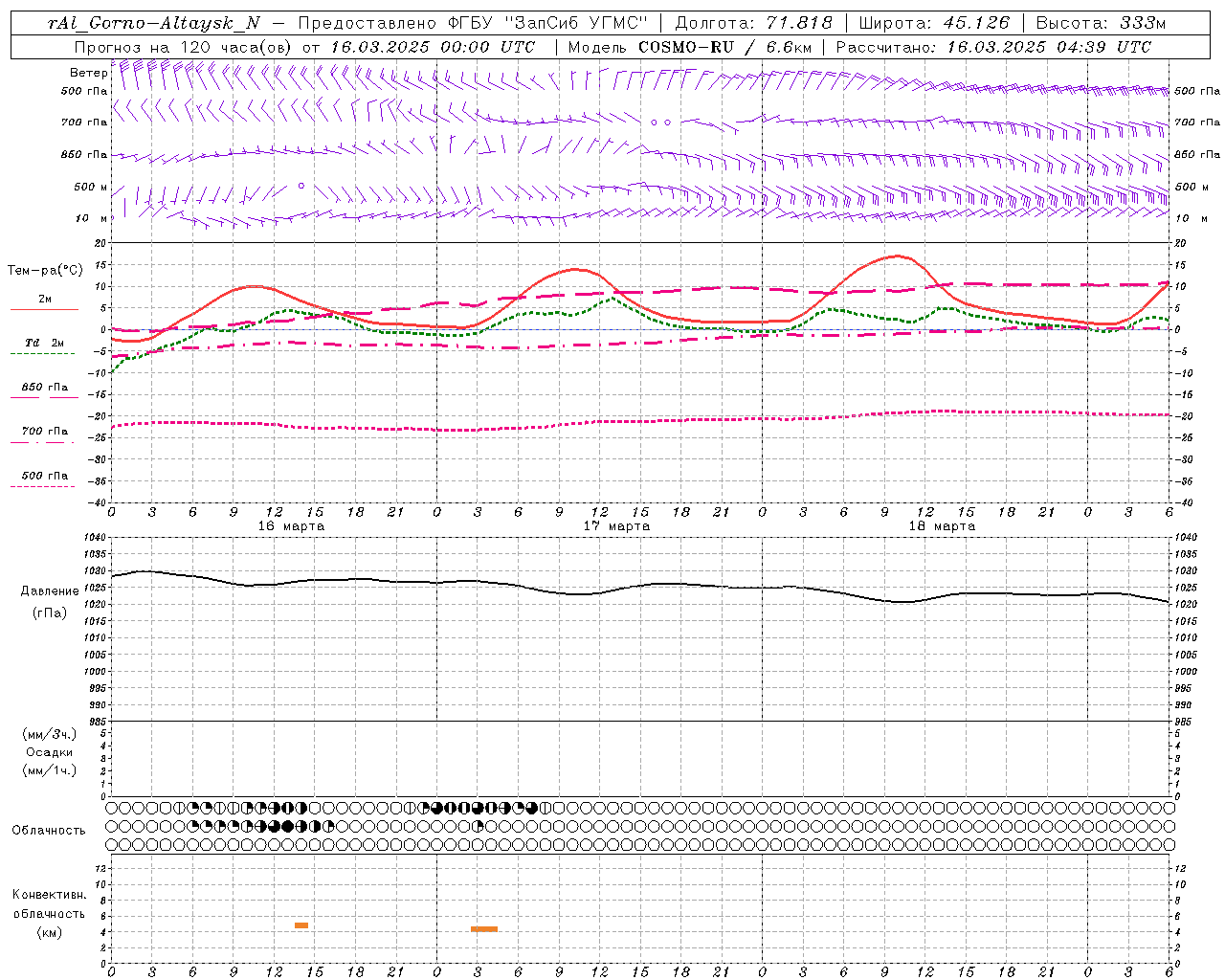Click the Td 2м legend entry

(44, 343)
